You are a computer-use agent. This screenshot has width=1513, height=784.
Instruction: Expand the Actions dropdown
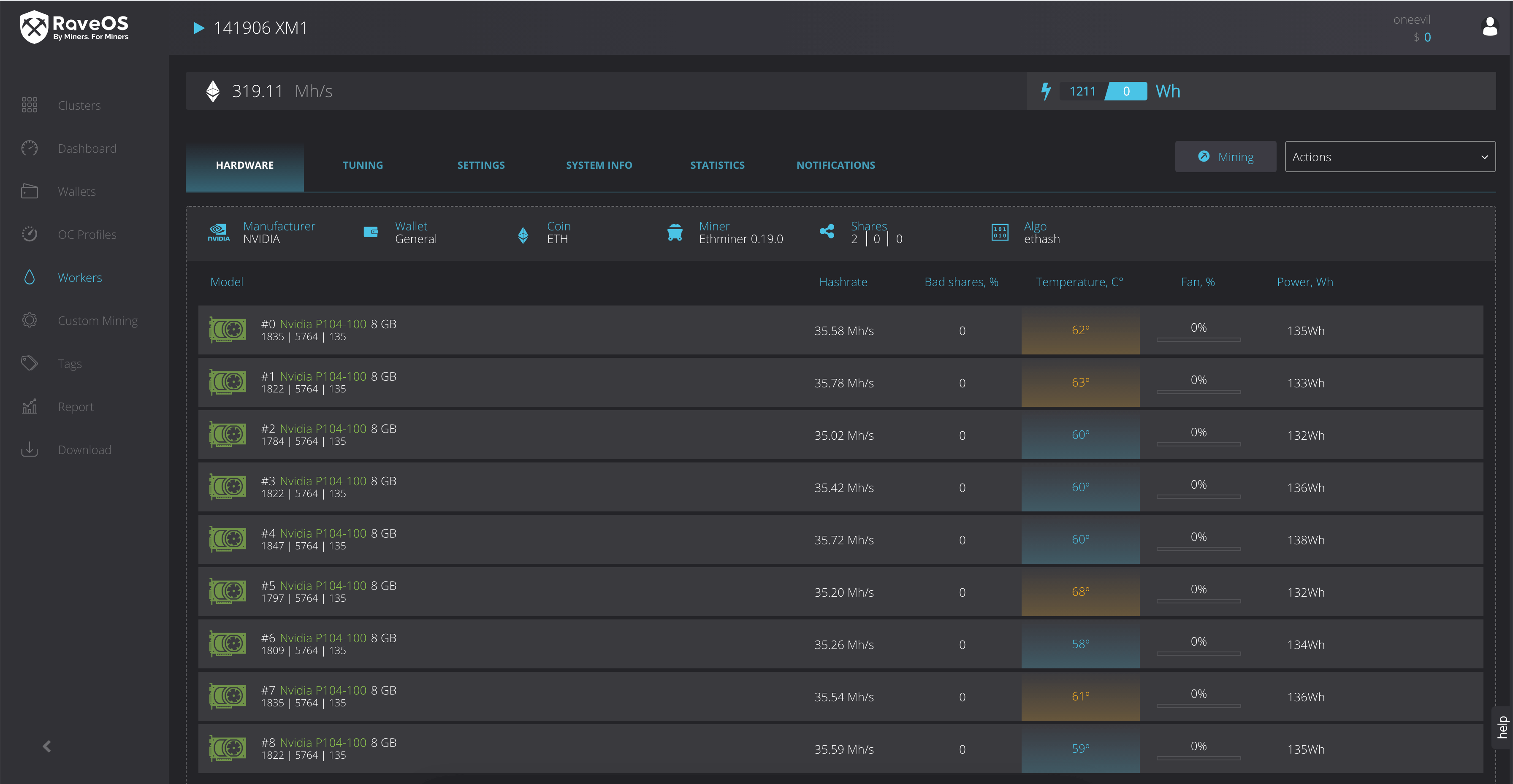pyautogui.click(x=1390, y=157)
